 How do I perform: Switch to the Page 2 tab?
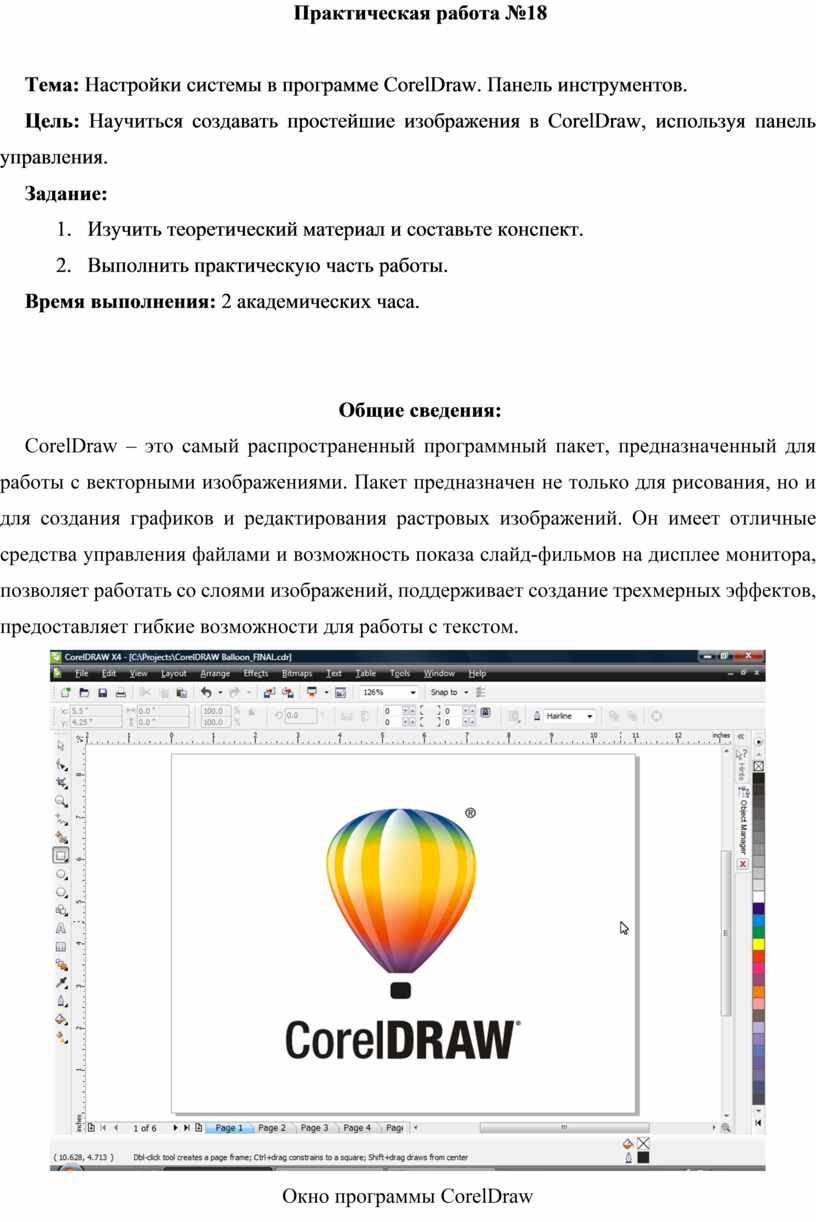click(272, 1128)
